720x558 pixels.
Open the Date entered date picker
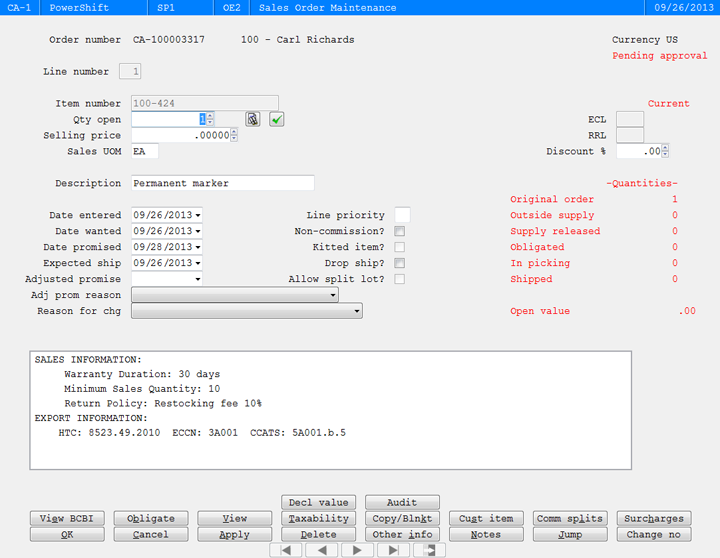[x=198, y=215]
